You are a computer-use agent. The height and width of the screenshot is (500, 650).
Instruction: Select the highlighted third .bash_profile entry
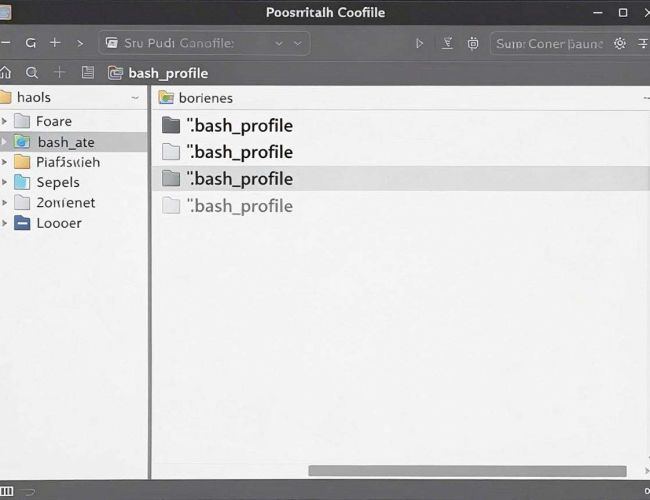pos(400,179)
